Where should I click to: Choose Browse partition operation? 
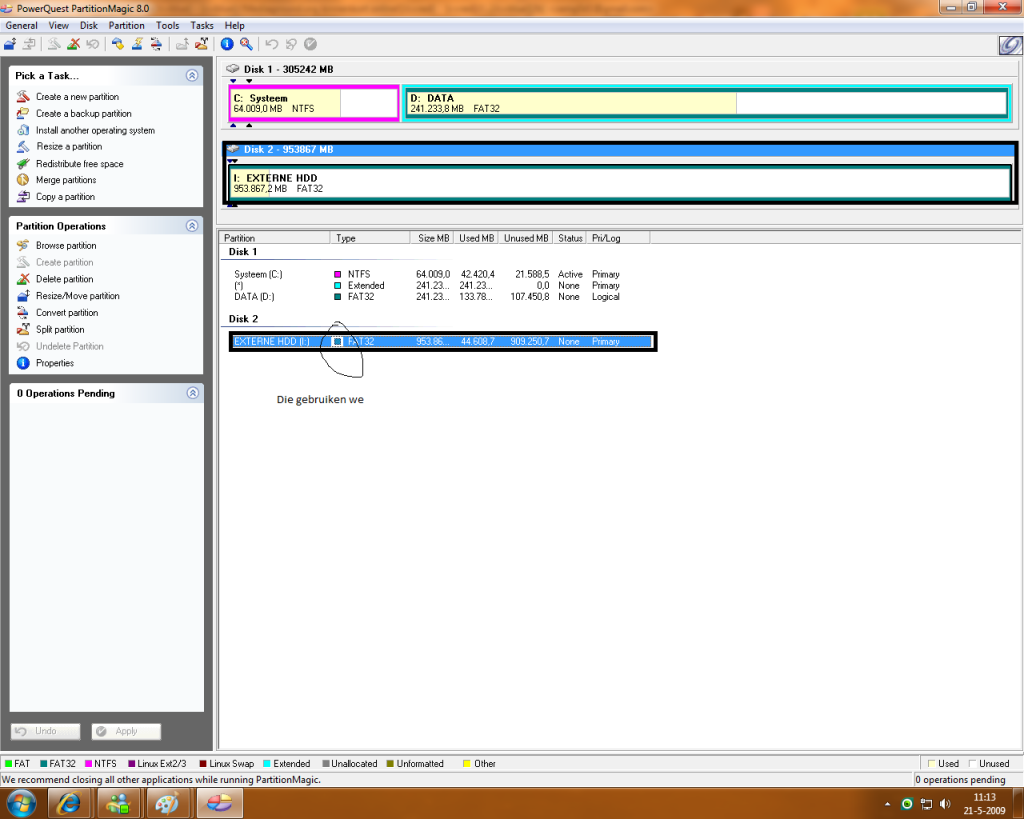[66, 246]
